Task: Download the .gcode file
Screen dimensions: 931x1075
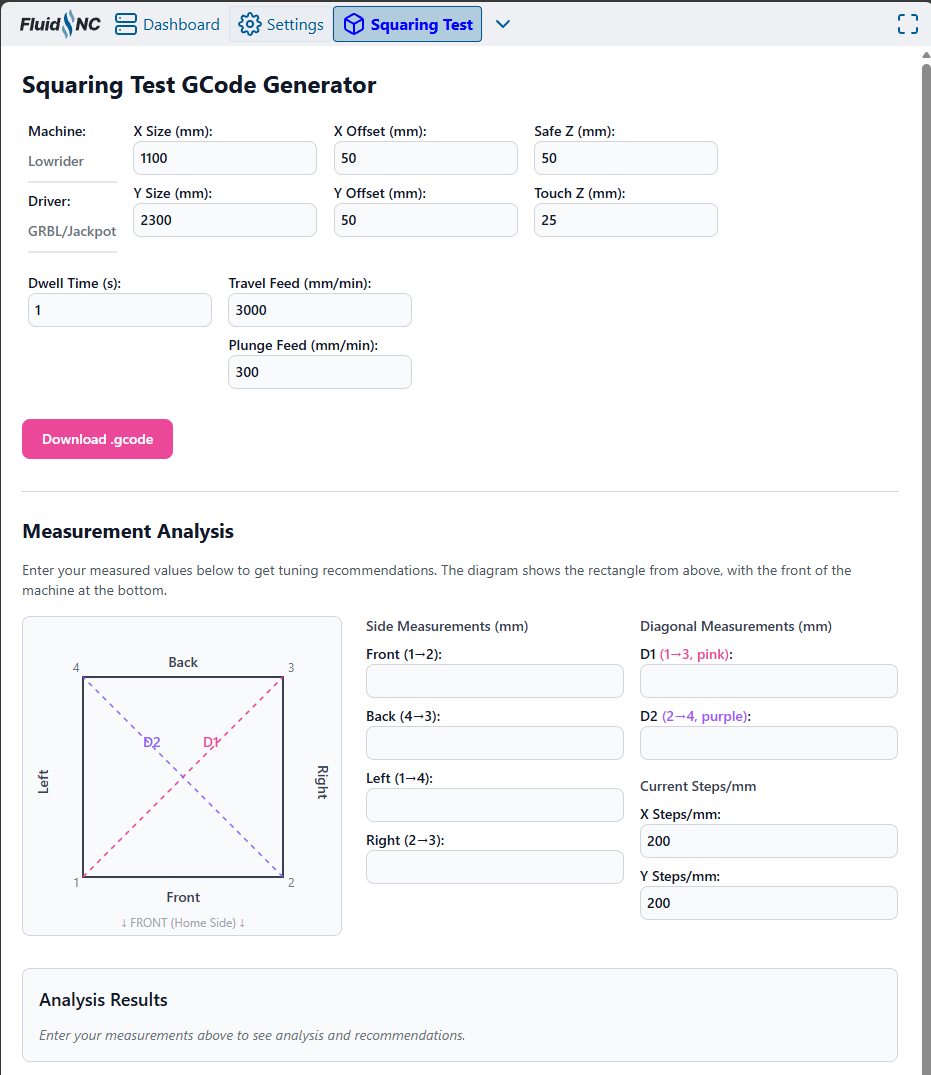Action: (97, 439)
